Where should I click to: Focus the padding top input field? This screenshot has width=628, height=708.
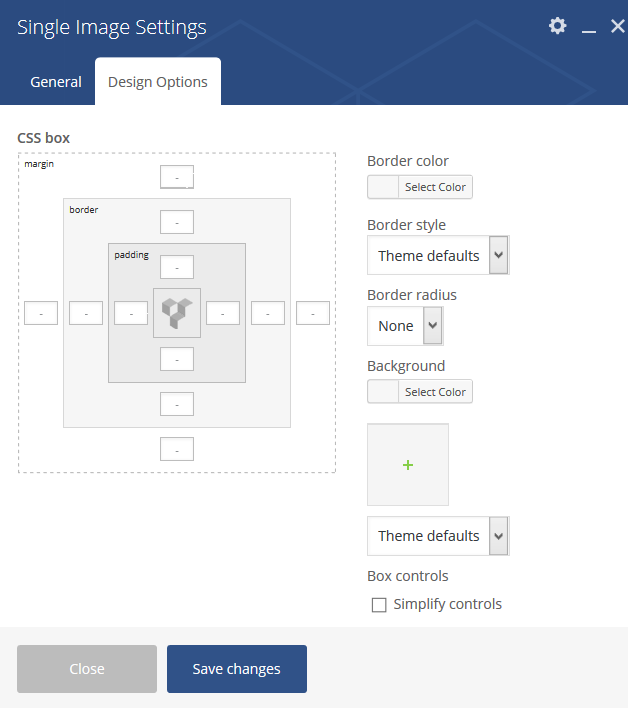pyautogui.click(x=177, y=267)
